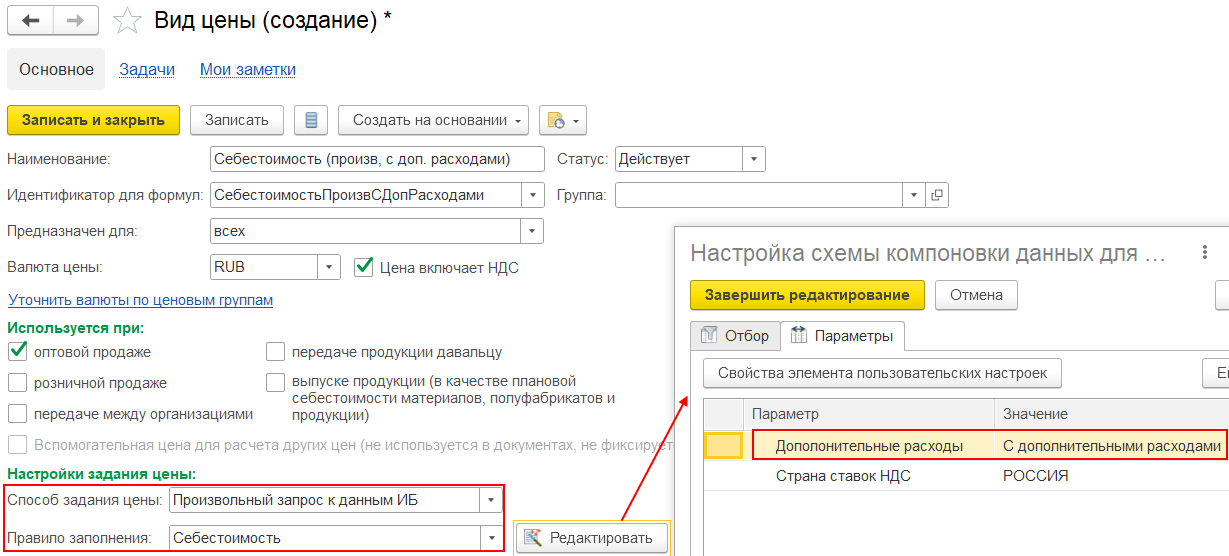
Task: Click the back navigation arrow
Action: point(31,20)
